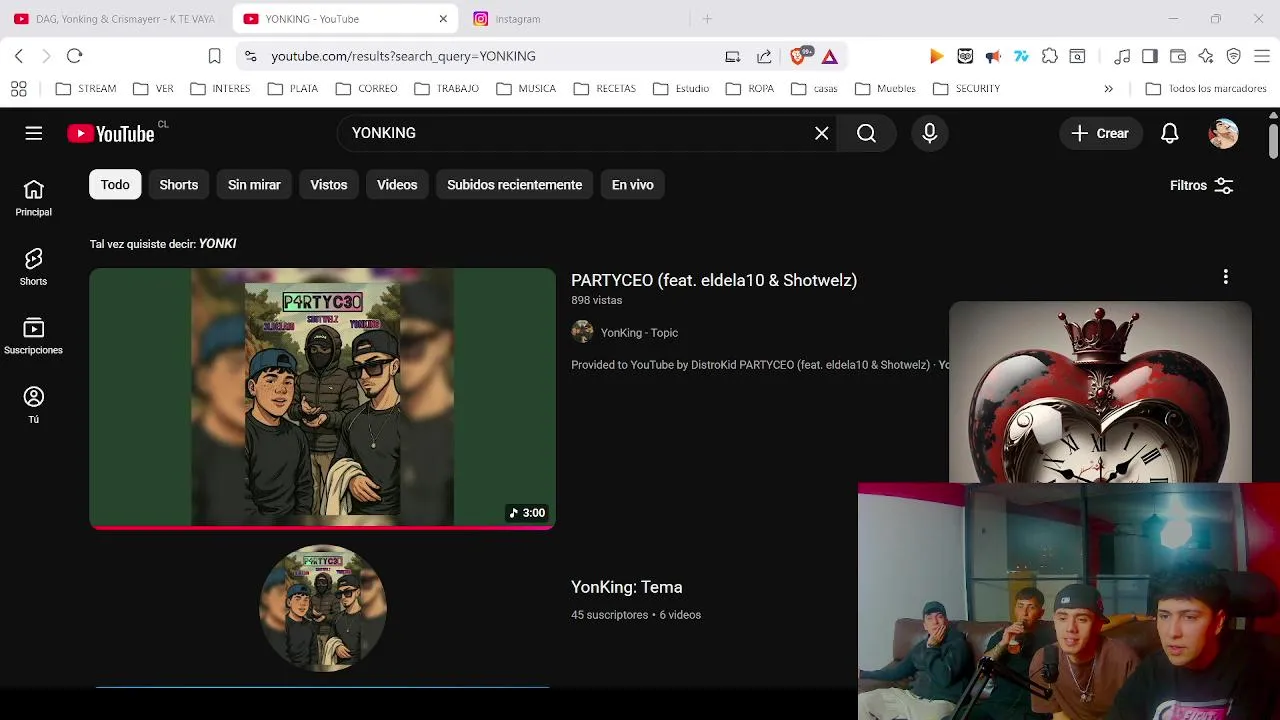Toggle the browser sidebar panel

coord(1150,56)
